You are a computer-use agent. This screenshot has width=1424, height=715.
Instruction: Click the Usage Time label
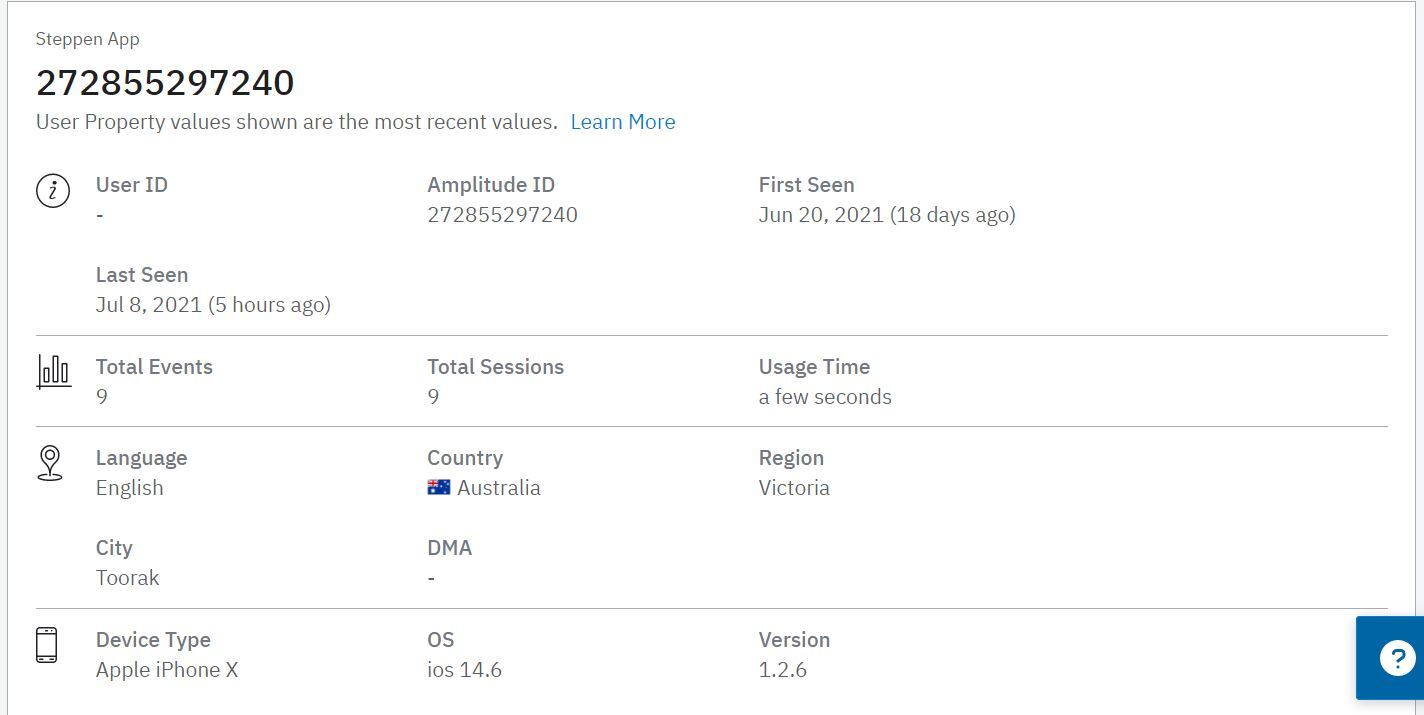814,367
